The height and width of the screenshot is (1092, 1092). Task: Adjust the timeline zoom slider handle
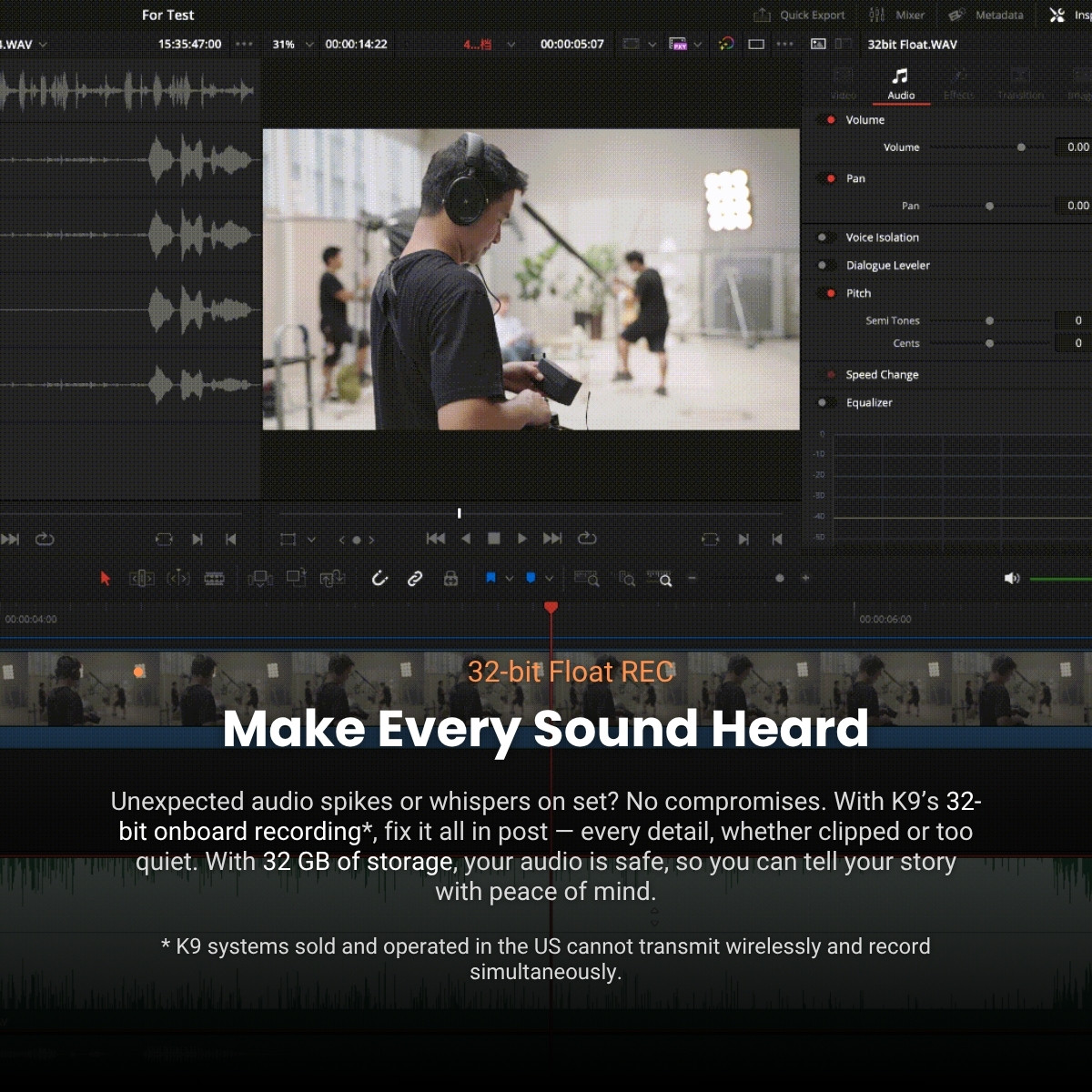[780, 578]
